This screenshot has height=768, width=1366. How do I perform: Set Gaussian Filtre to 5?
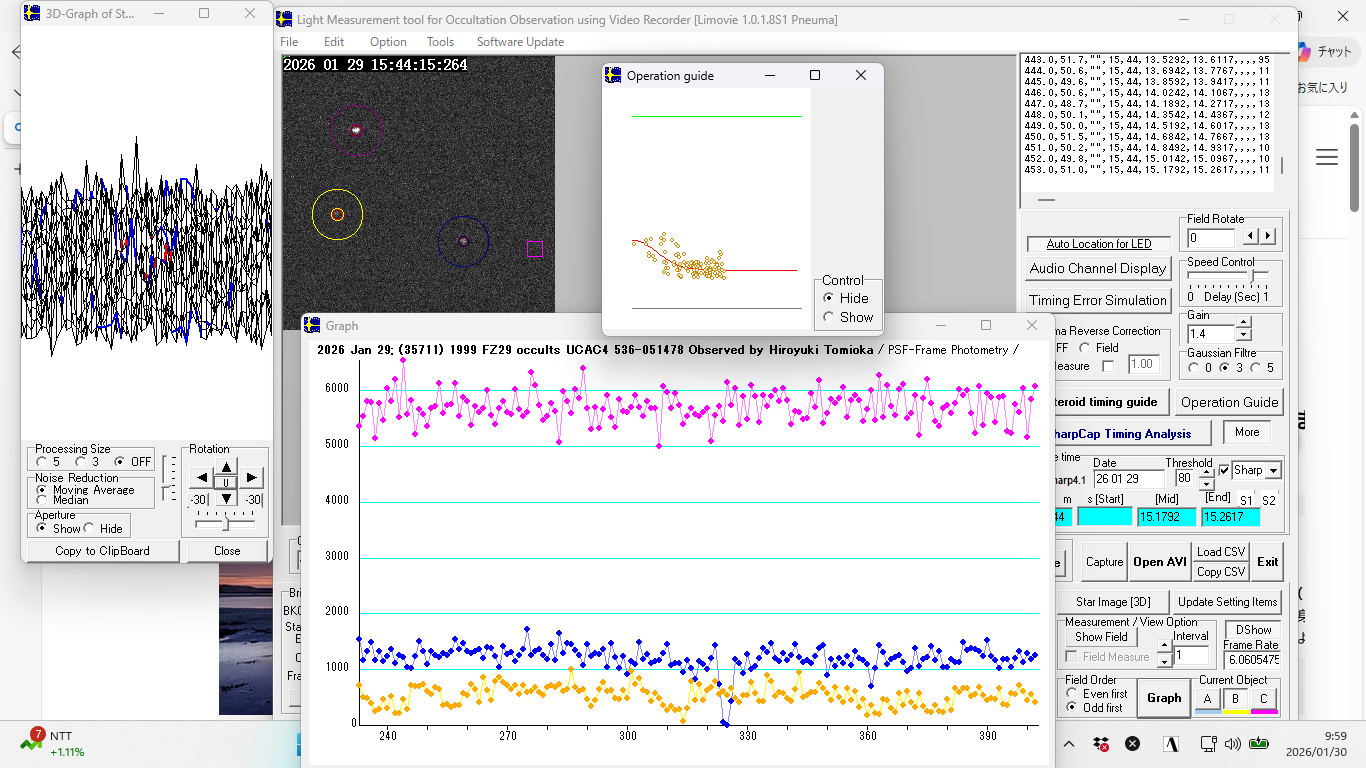1255,368
